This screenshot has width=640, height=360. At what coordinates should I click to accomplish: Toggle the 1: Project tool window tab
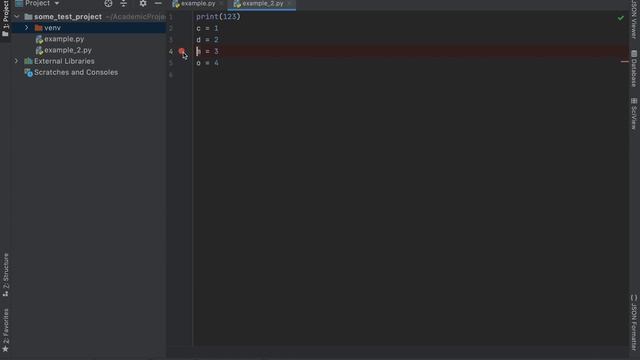pos(5,19)
